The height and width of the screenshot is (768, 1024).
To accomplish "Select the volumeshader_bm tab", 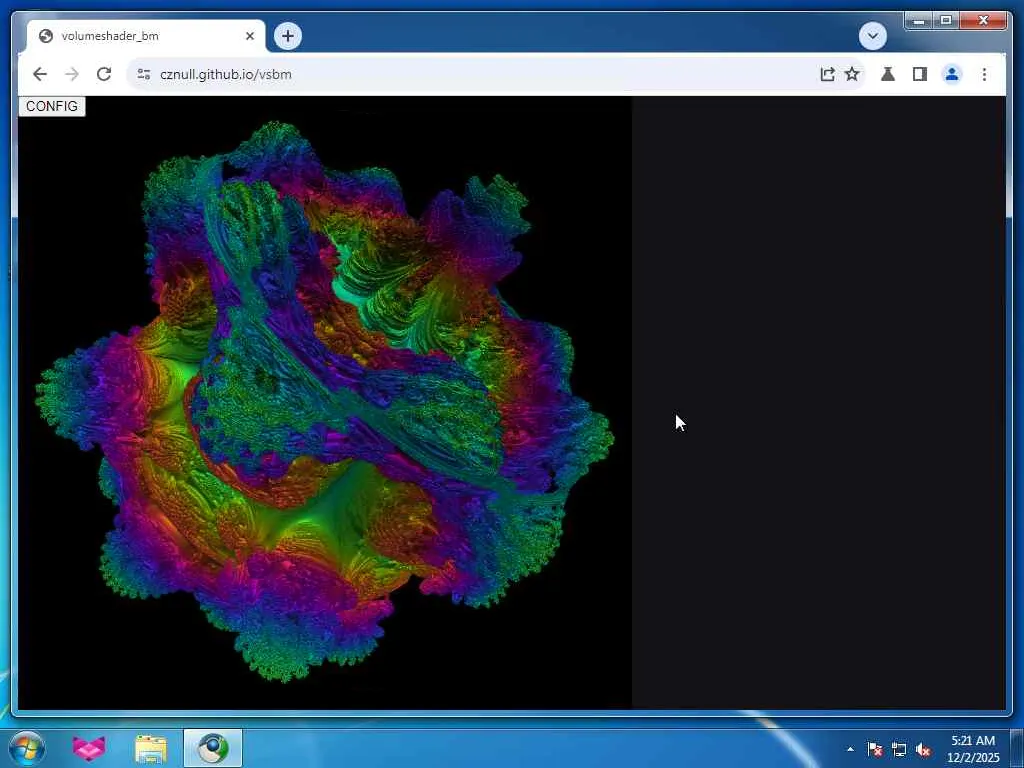I will click(x=146, y=36).
